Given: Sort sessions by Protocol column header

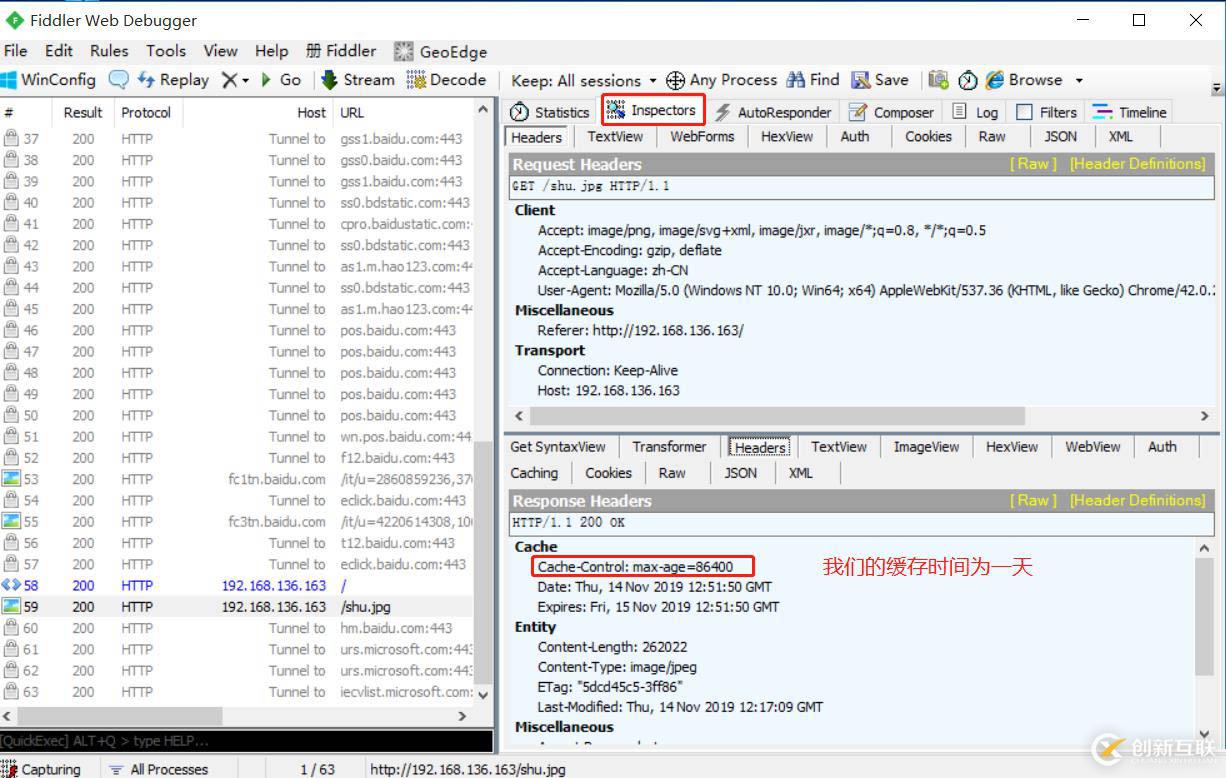Looking at the screenshot, I should tap(146, 113).
